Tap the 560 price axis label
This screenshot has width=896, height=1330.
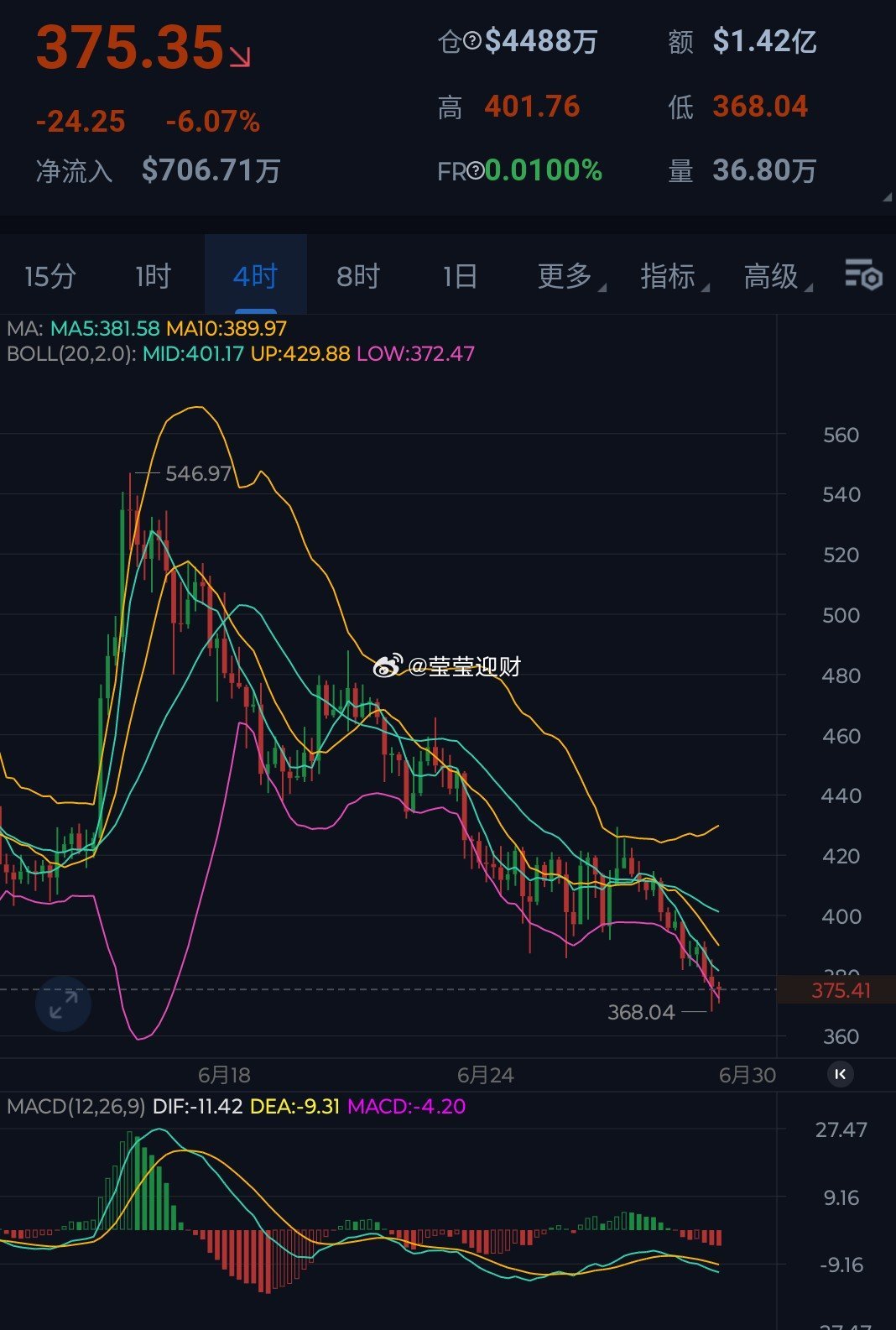[841, 435]
